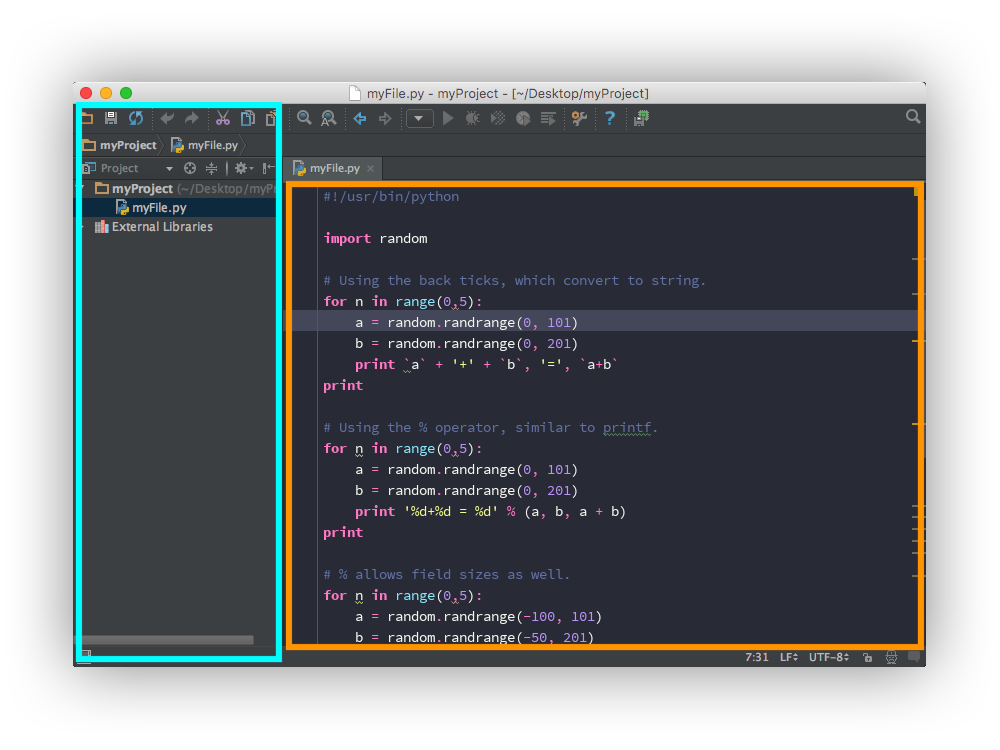Toggle read-only lock in status bar
Screen dimensions: 1000x750
(868, 657)
